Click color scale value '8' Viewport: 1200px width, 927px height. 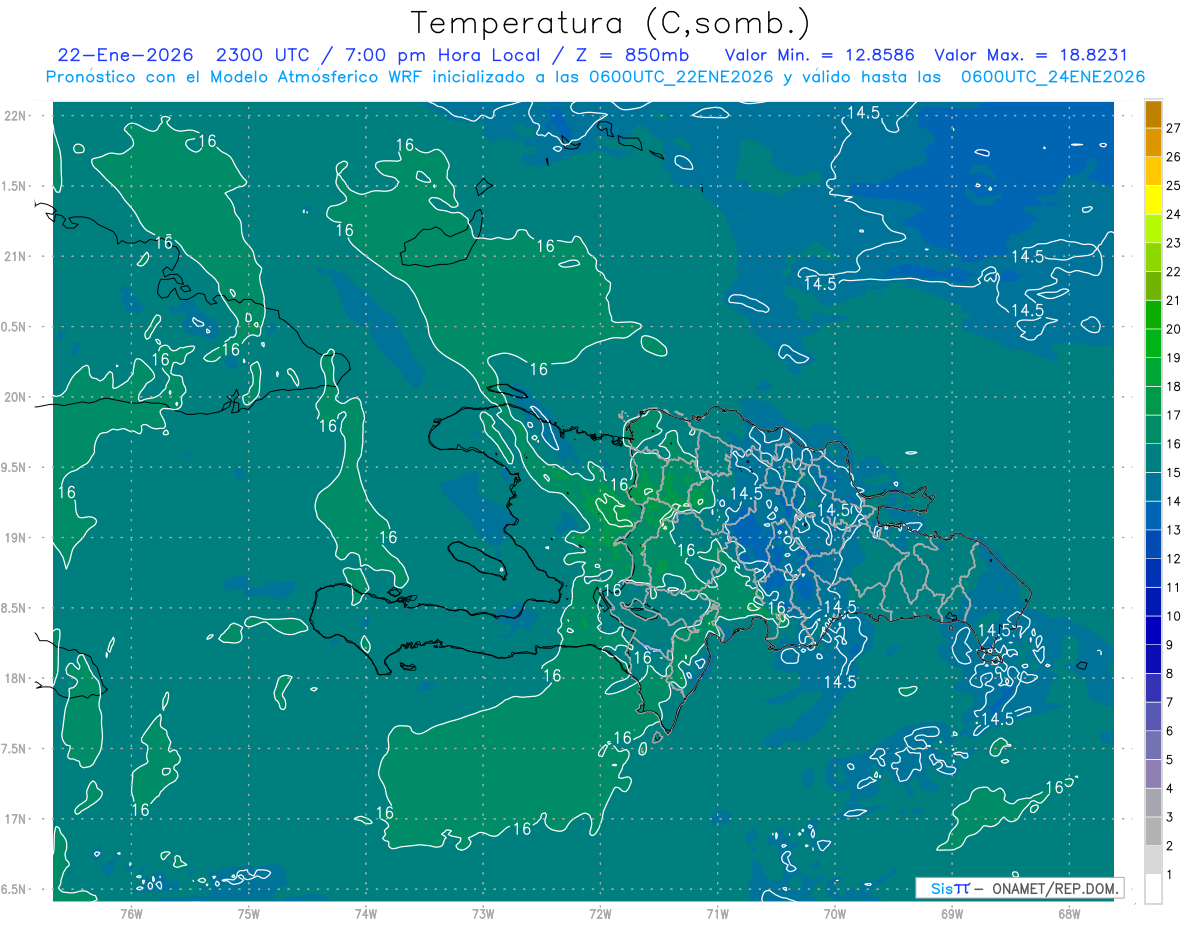(1170, 674)
